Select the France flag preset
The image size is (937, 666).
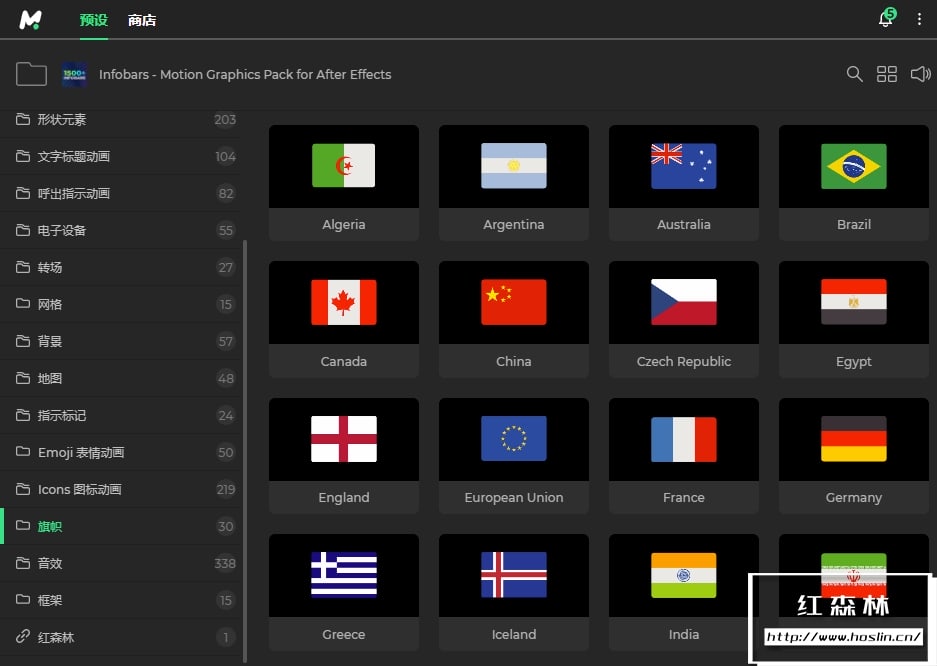(684, 456)
